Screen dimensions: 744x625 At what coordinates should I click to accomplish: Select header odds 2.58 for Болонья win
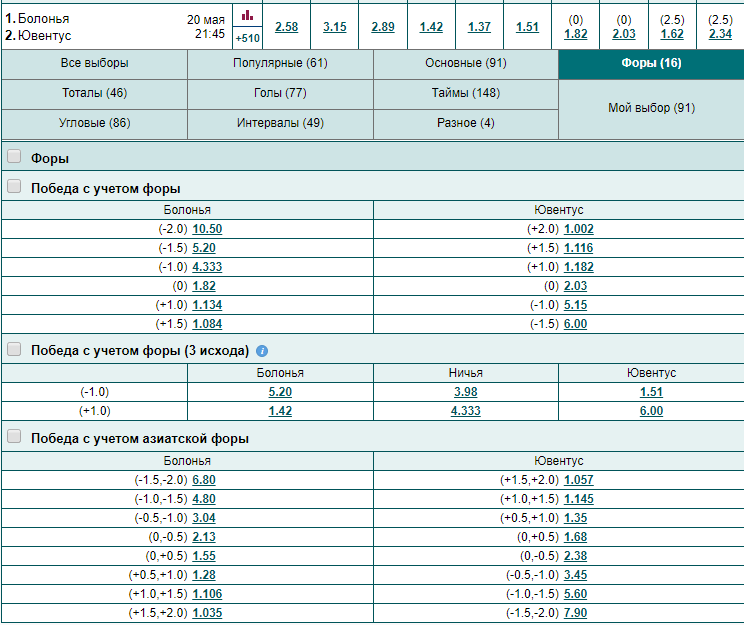(287, 27)
